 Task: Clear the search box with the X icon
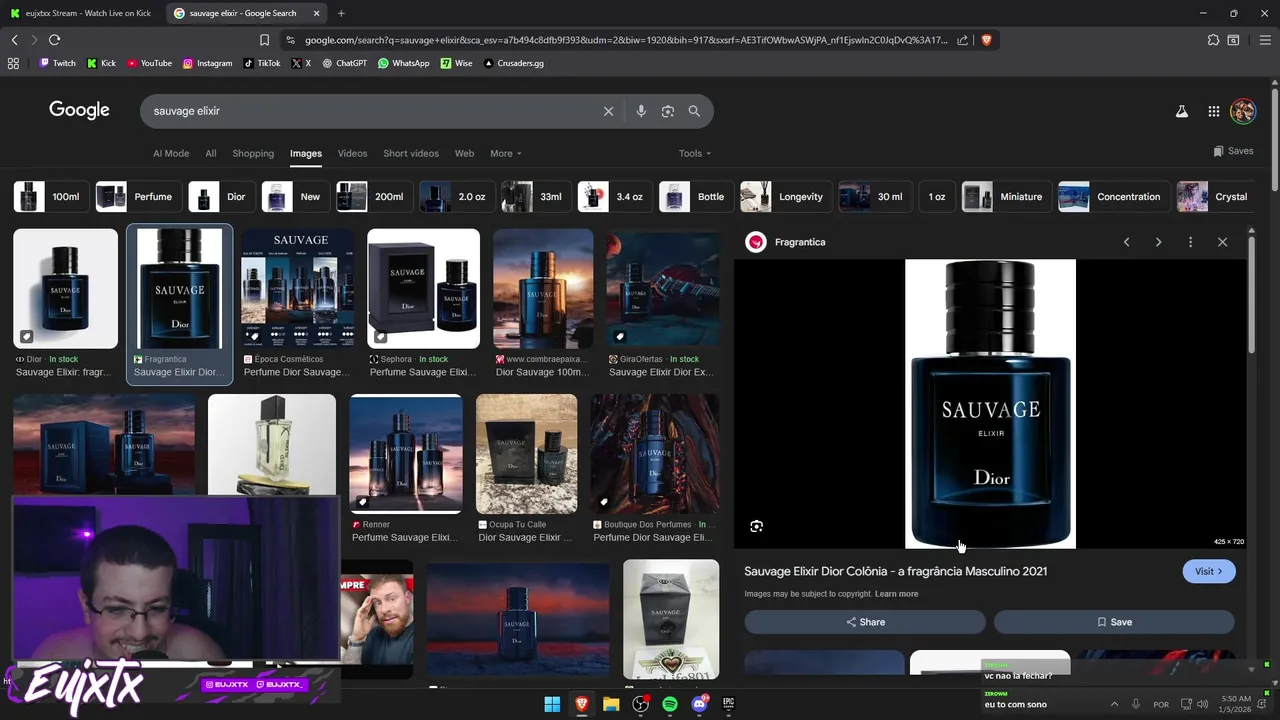tap(608, 111)
